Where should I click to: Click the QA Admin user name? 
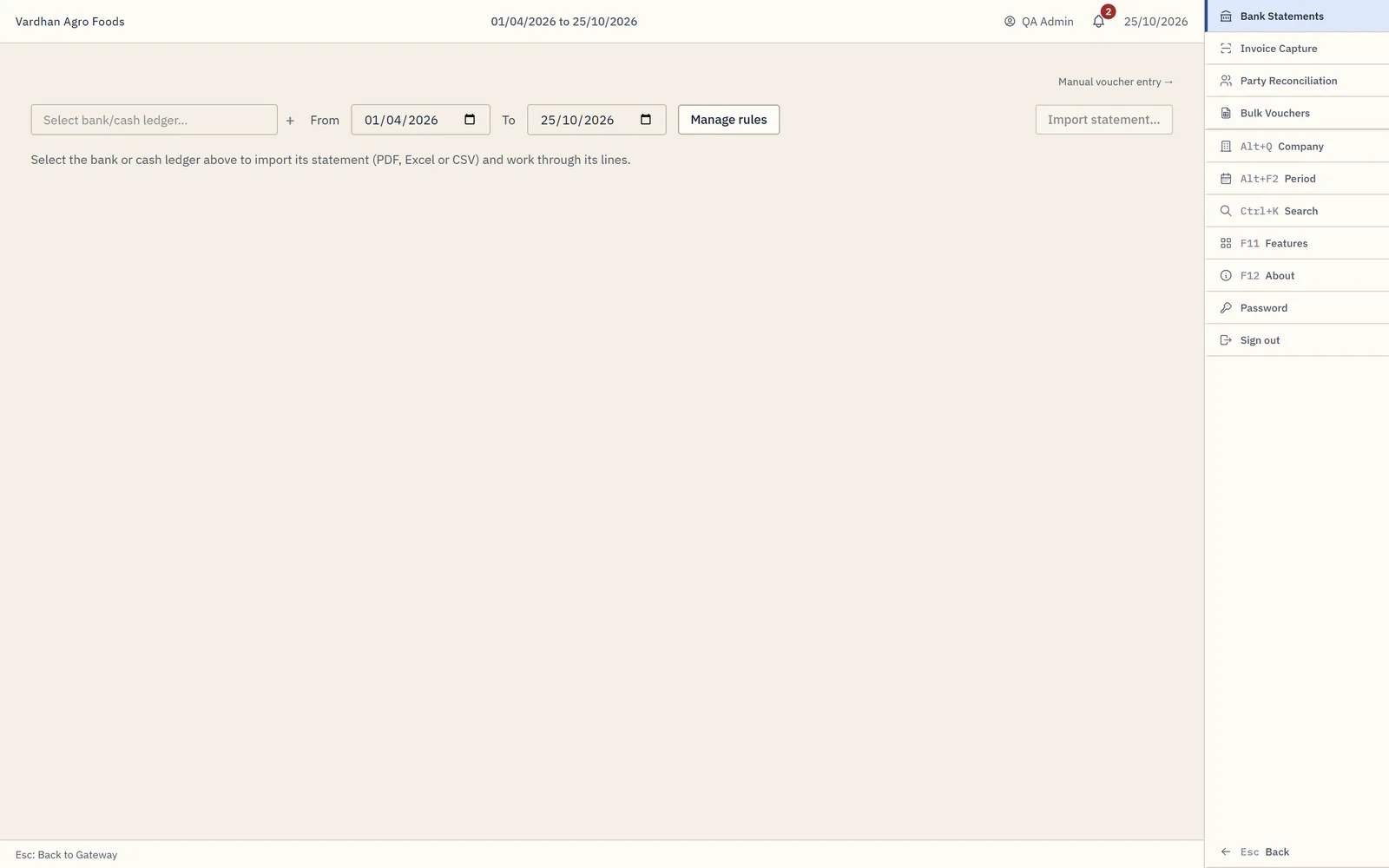click(x=1047, y=22)
